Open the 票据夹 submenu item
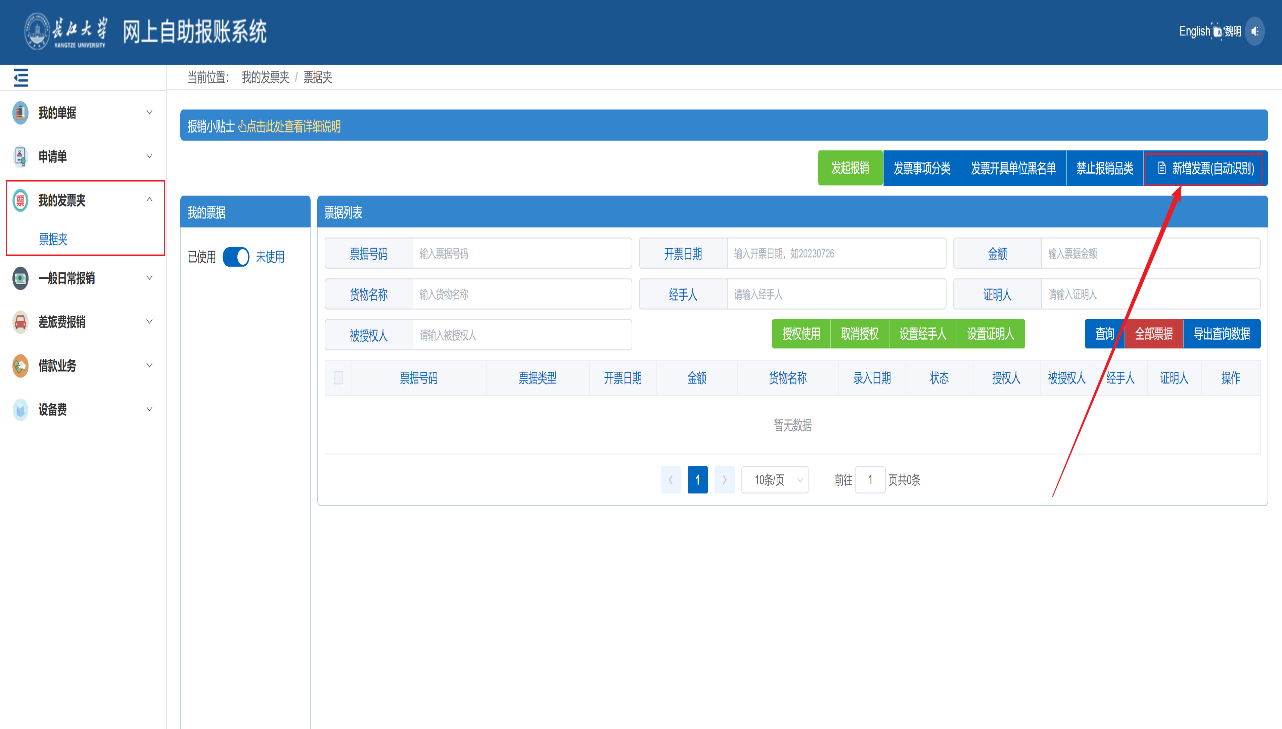 pyautogui.click(x=53, y=239)
